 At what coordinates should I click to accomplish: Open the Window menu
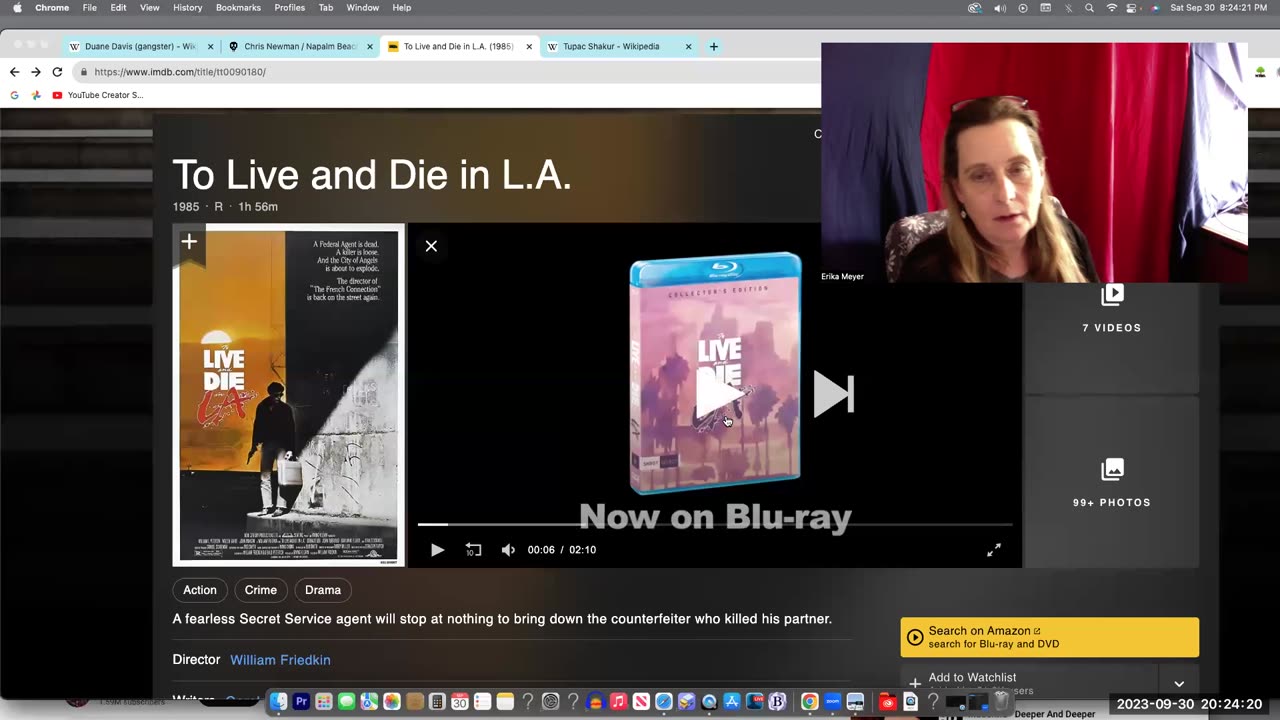(x=362, y=7)
